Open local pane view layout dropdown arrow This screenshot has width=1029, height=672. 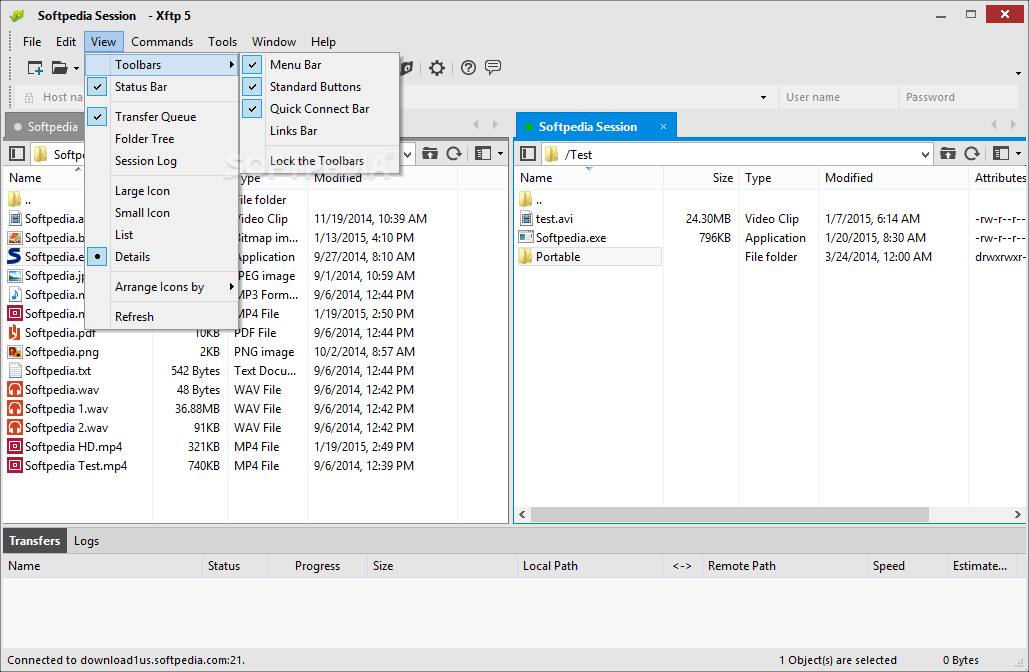coord(500,154)
